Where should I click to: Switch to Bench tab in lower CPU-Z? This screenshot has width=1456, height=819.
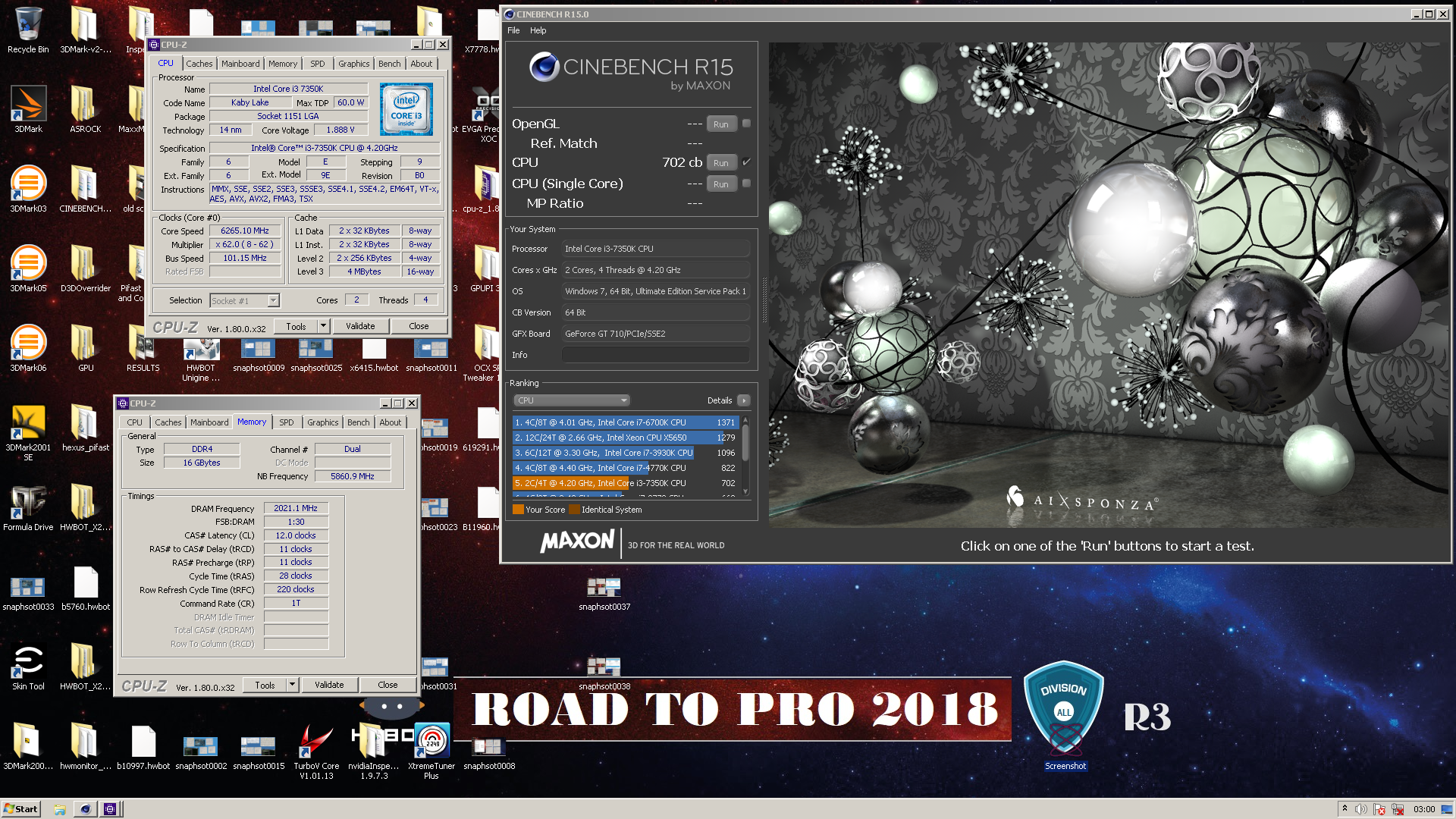[x=359, y=422]
